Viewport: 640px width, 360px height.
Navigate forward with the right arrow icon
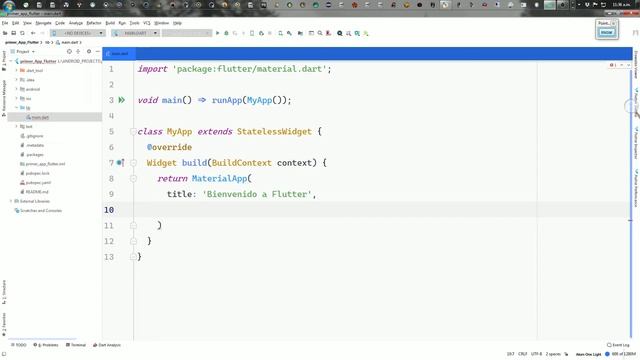pyautogui.click(x=42, y=33)
